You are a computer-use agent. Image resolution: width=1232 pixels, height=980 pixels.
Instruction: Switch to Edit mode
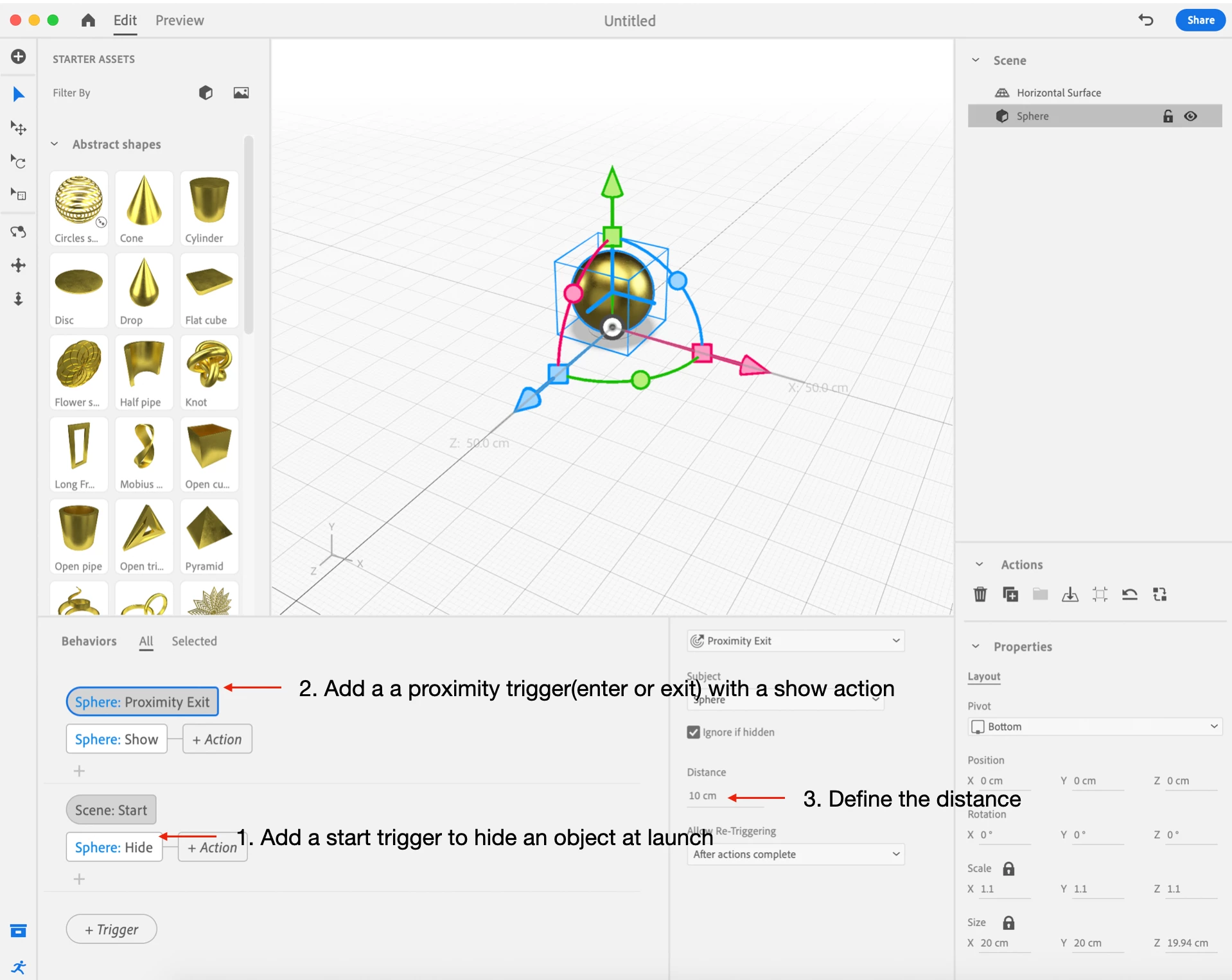click(x=125, y=21)
